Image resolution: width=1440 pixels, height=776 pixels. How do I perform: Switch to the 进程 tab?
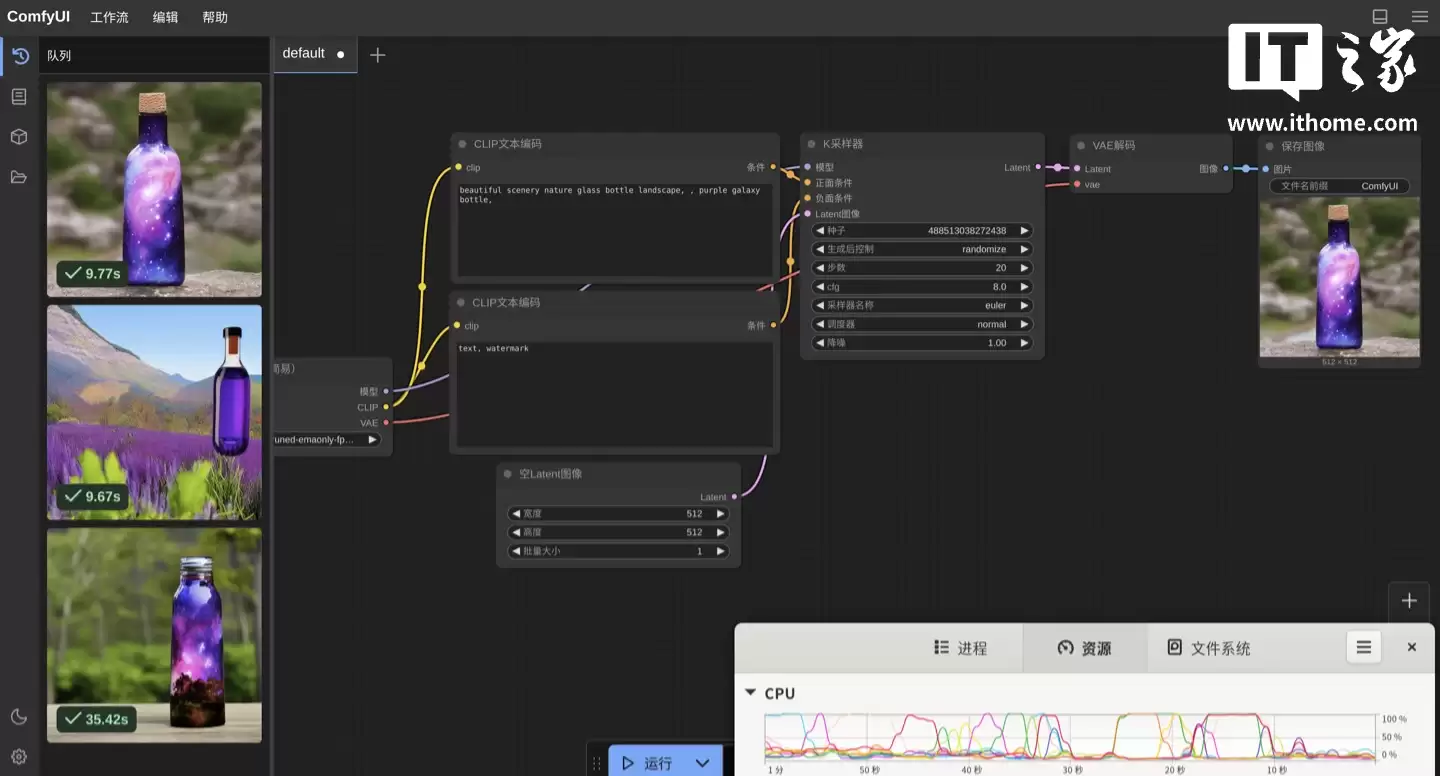click(960, 648)
